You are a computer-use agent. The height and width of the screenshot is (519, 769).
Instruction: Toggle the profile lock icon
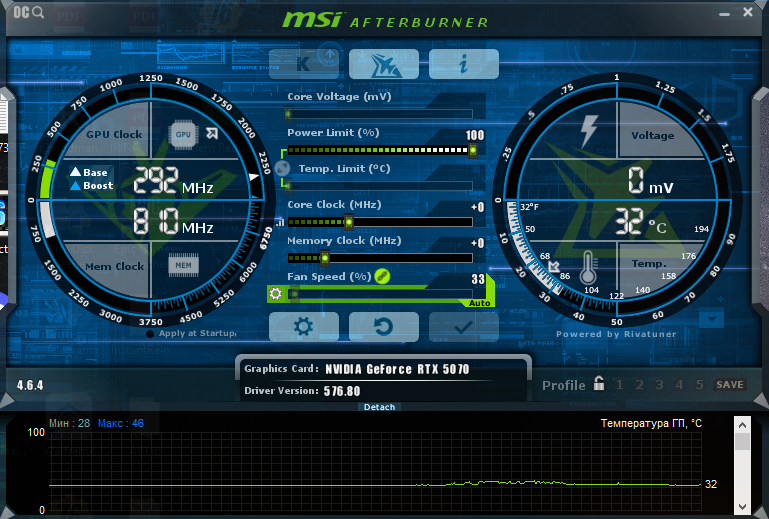tap(599, 383)
